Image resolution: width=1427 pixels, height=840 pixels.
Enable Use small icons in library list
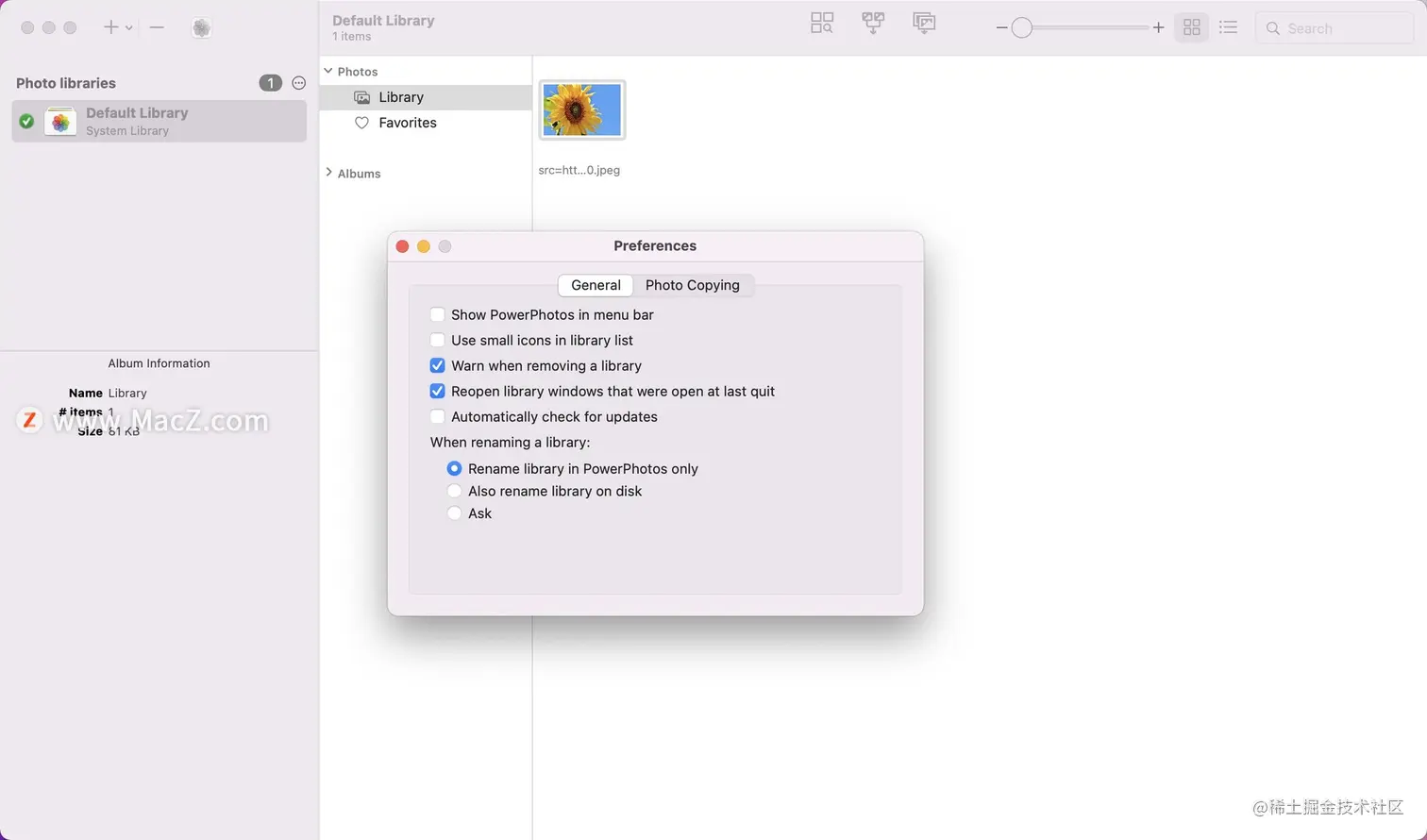[437, 340]
